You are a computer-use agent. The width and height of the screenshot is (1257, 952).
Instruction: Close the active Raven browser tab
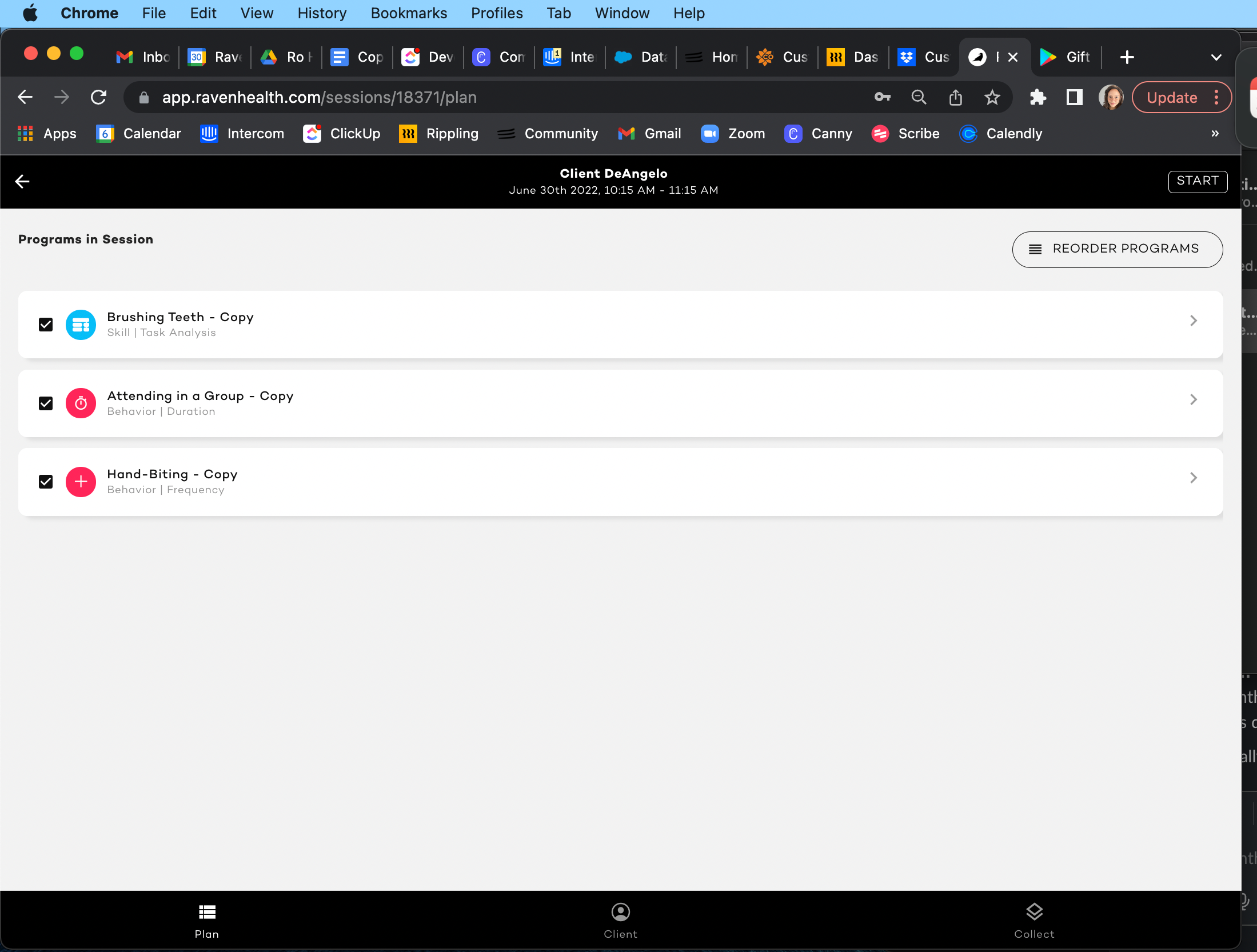[x=1013, y=57]
